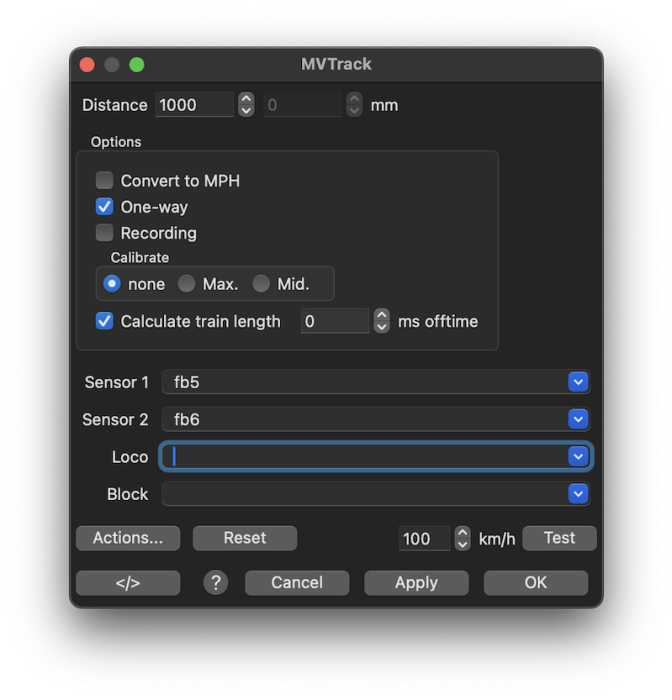The height and width of the screenshot is (700, 672).
Task: Enable the Convert to MPH checkbox
Action: [105, 181]
